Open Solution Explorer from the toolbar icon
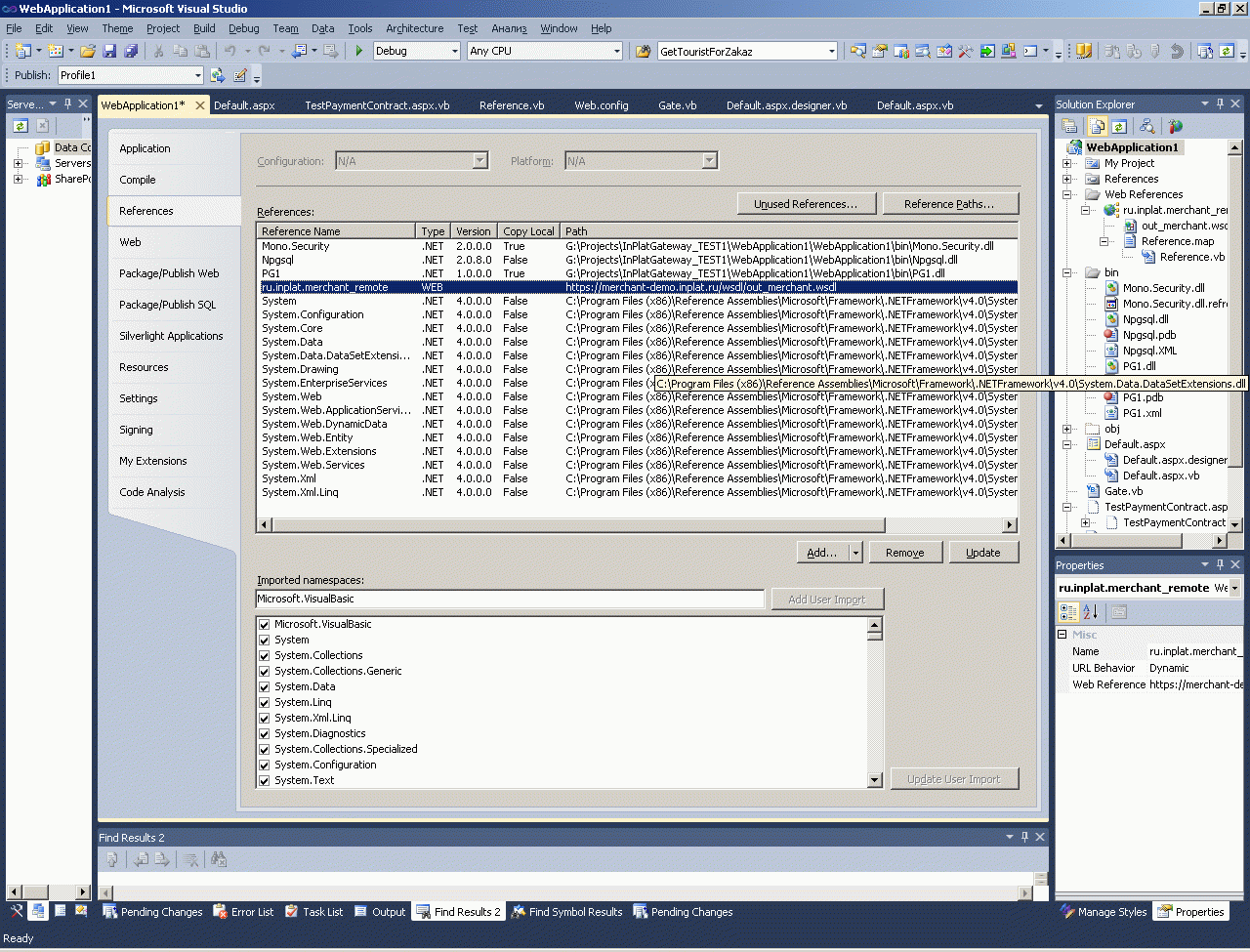The image size is (1250, 952). point(858,51)
